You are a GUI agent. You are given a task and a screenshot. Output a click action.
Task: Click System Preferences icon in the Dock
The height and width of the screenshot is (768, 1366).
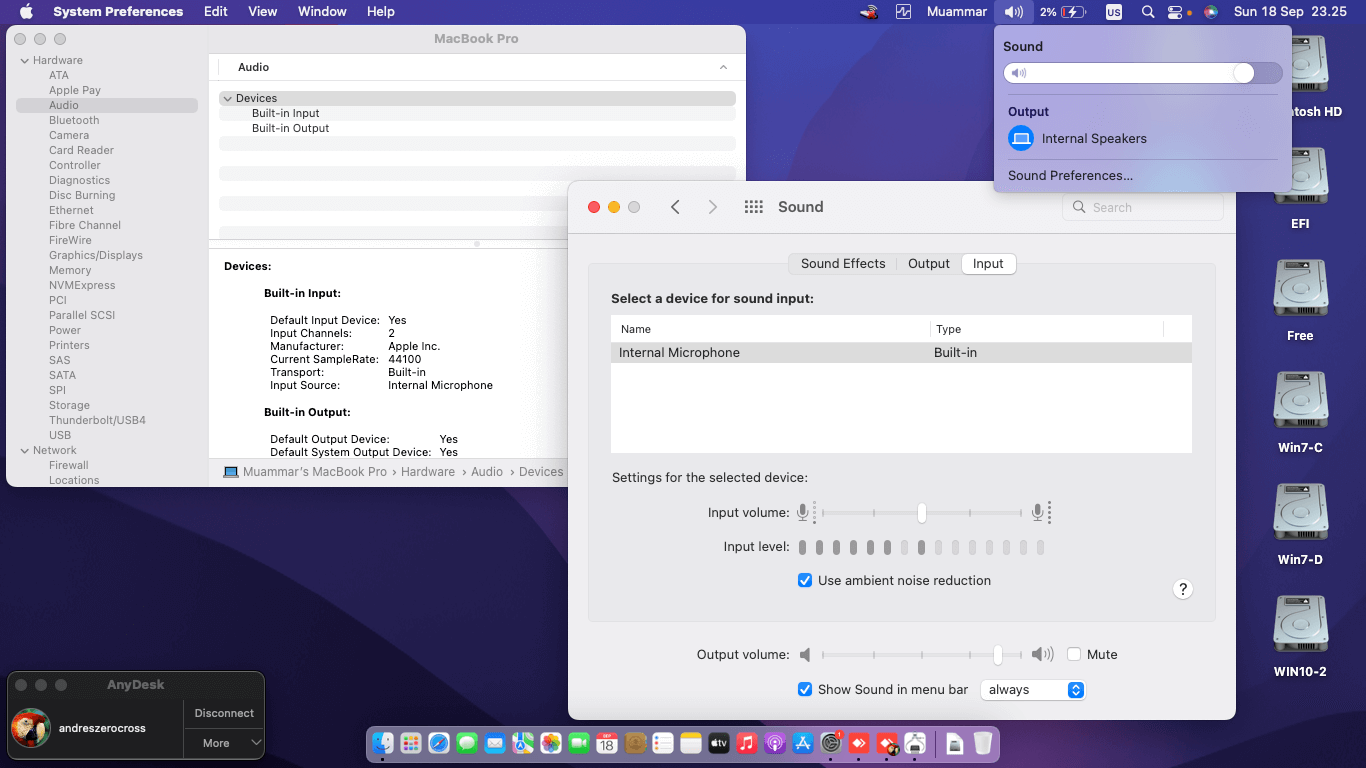[x=831, y=743]
